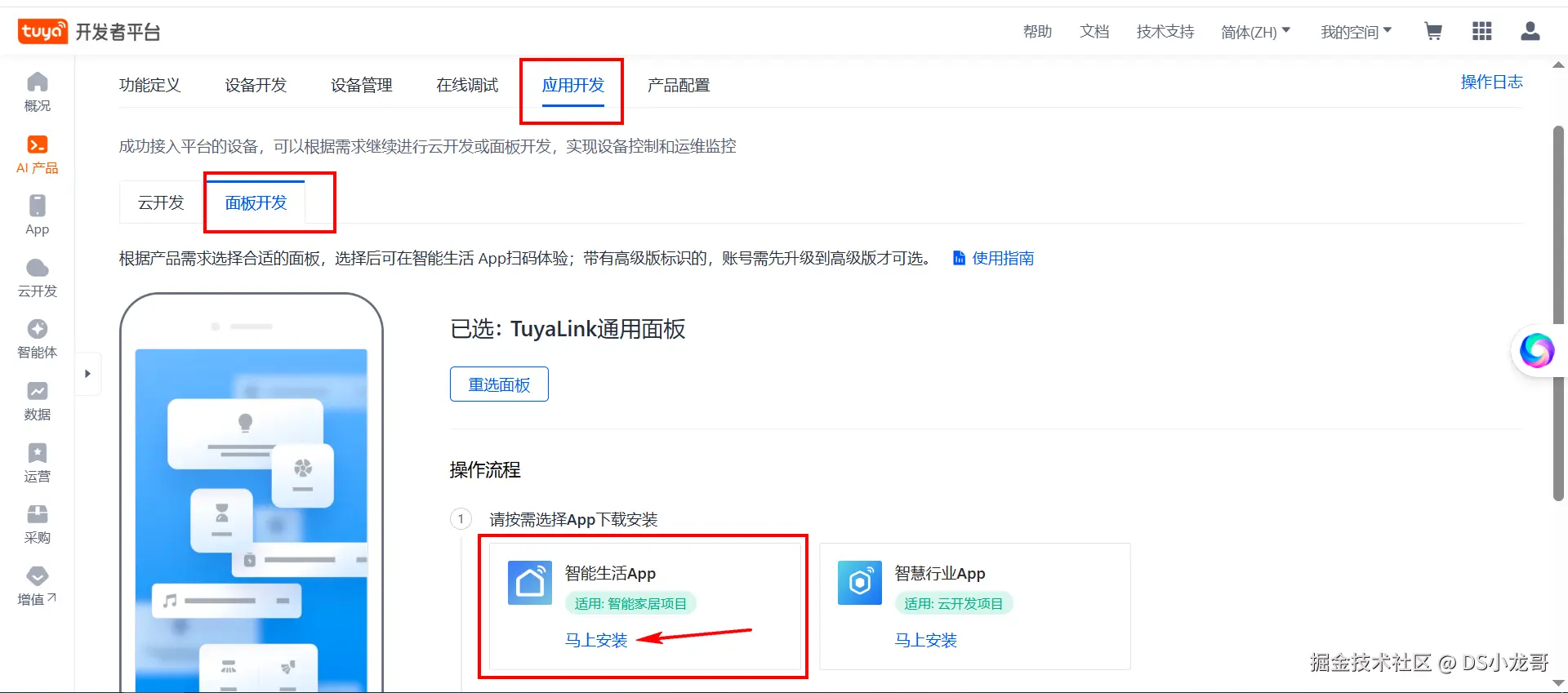This screenshot has width=1568, height=693.
Task: Click the scrollbar down arrow
Action: coord(1558,683)
